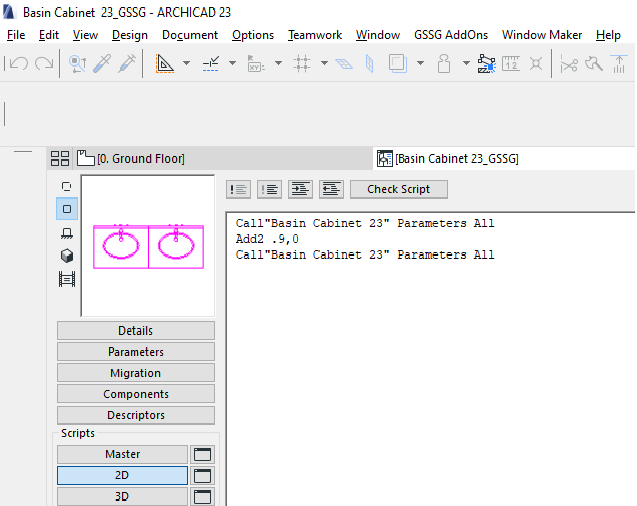Open the Migration section

point(136,373)
